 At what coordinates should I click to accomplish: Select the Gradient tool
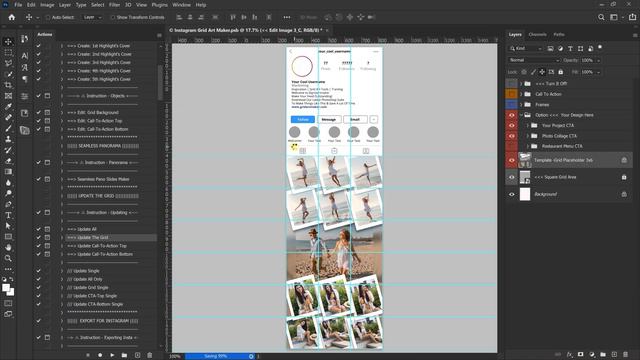tap(8, 171)
